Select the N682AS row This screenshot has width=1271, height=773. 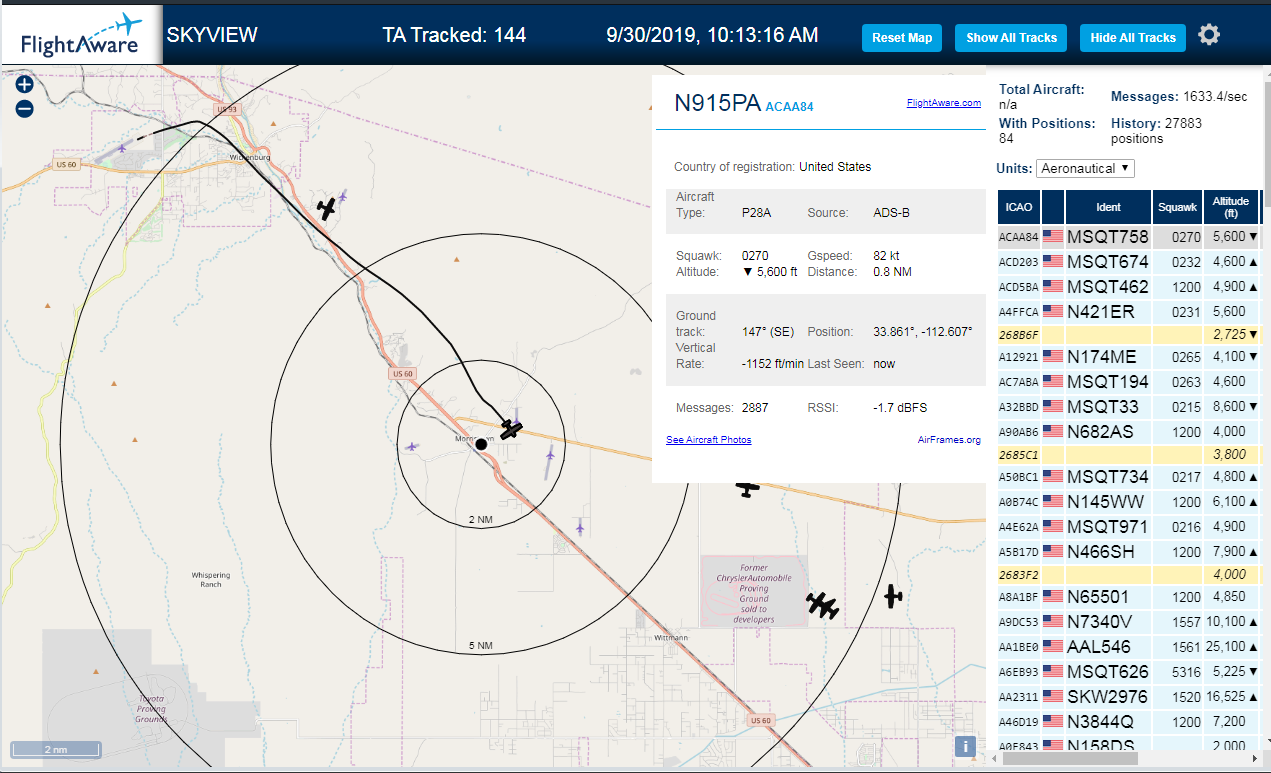(1128, 431)
